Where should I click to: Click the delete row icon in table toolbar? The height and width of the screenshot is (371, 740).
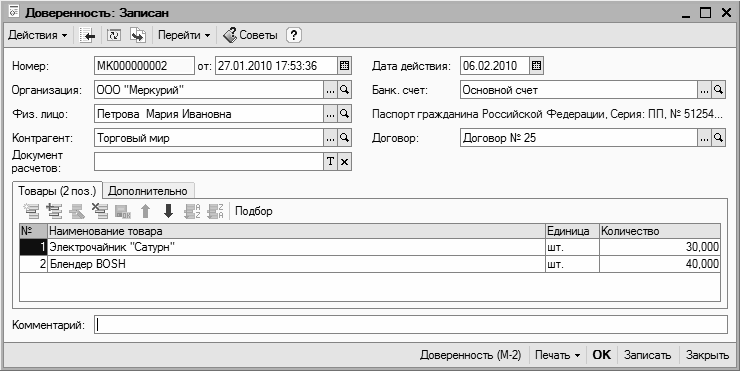[100, 211]
